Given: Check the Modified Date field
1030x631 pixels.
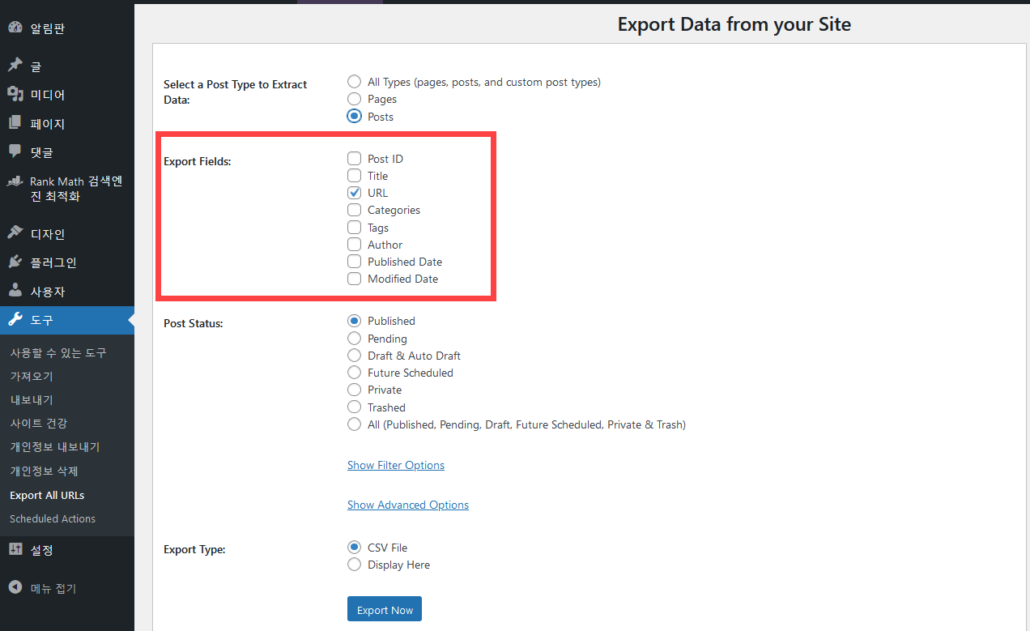Looking at the screenshot, I should coord(354,278).
